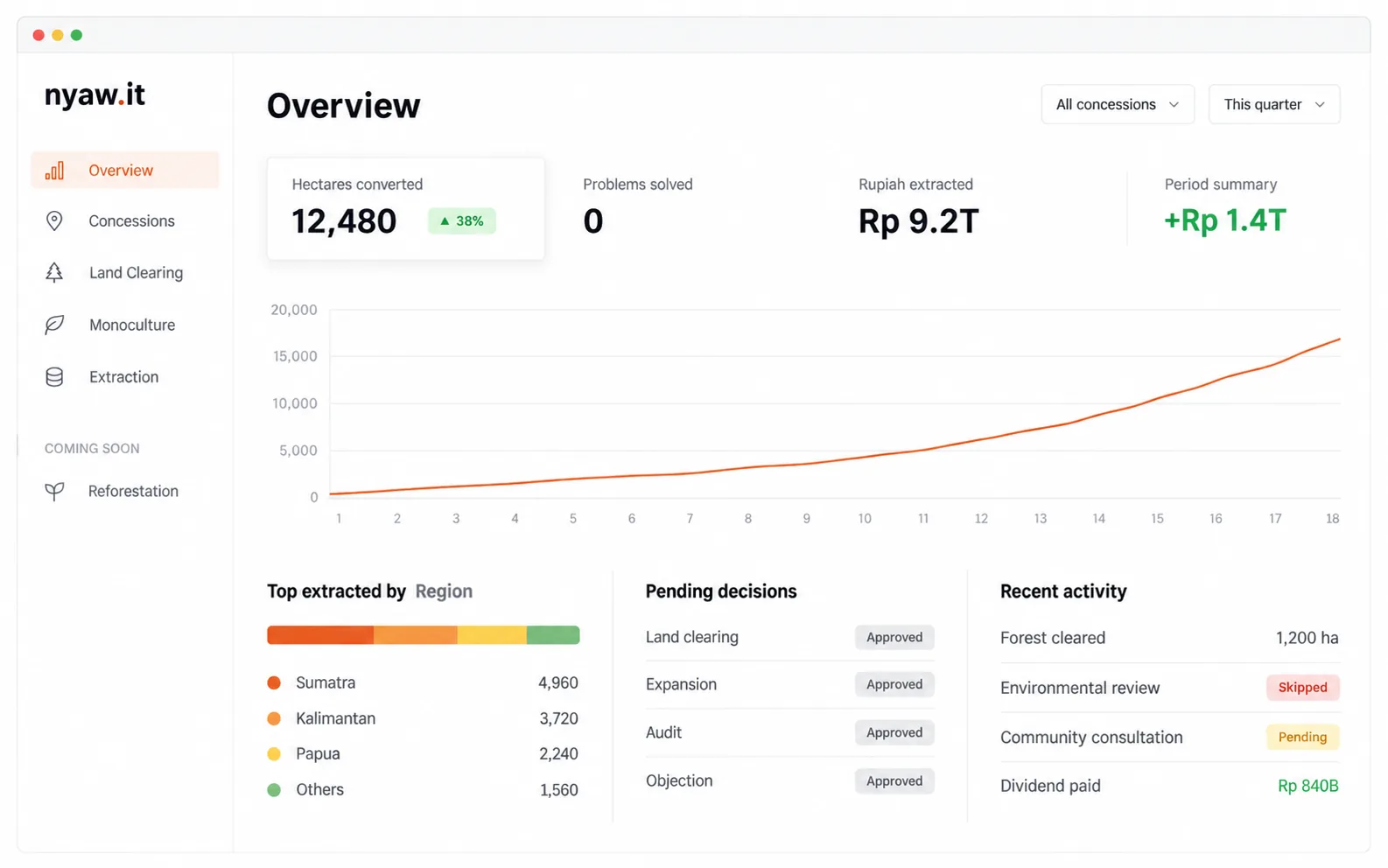The image size is (1388, 868).
Task: Click Approved badge for Objection
Action: [894, 780]
